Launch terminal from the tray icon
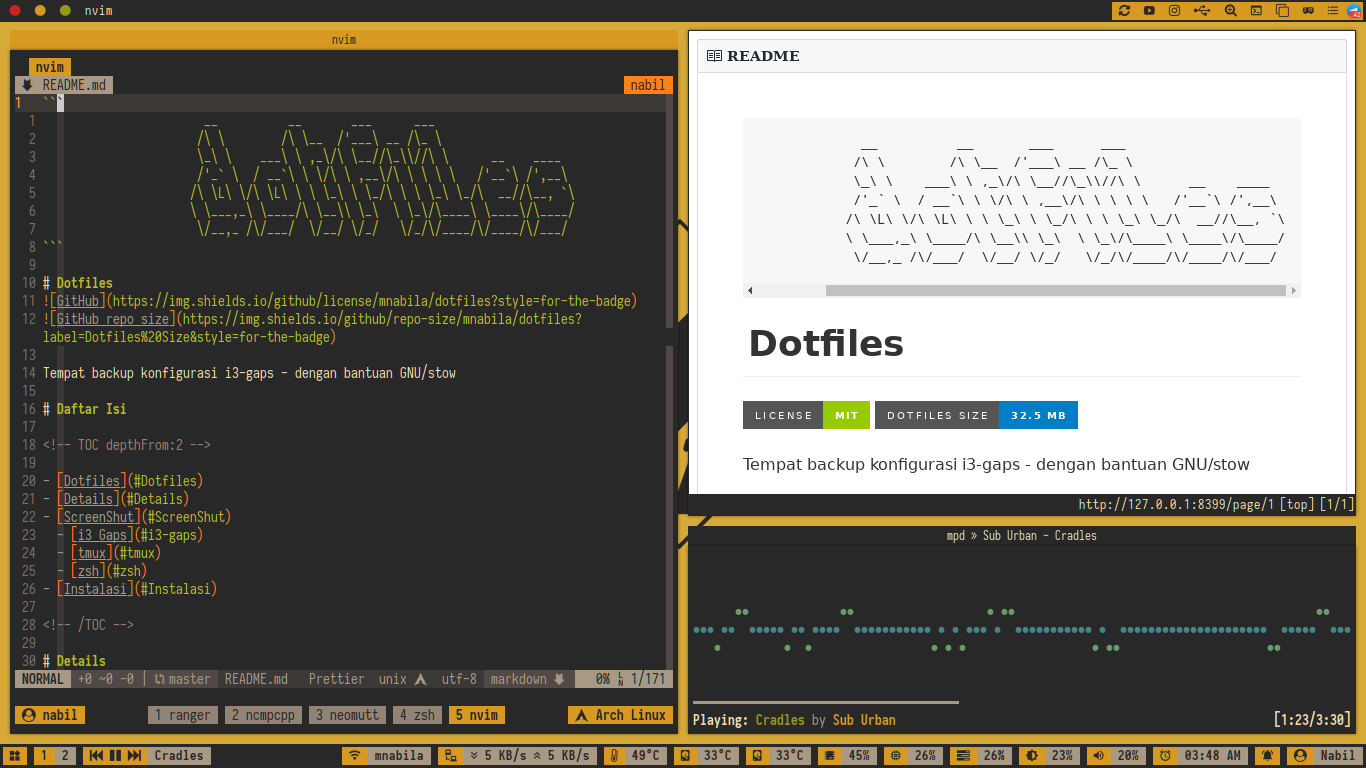This screenshot has width=1366, height=768. (1256, 10)
